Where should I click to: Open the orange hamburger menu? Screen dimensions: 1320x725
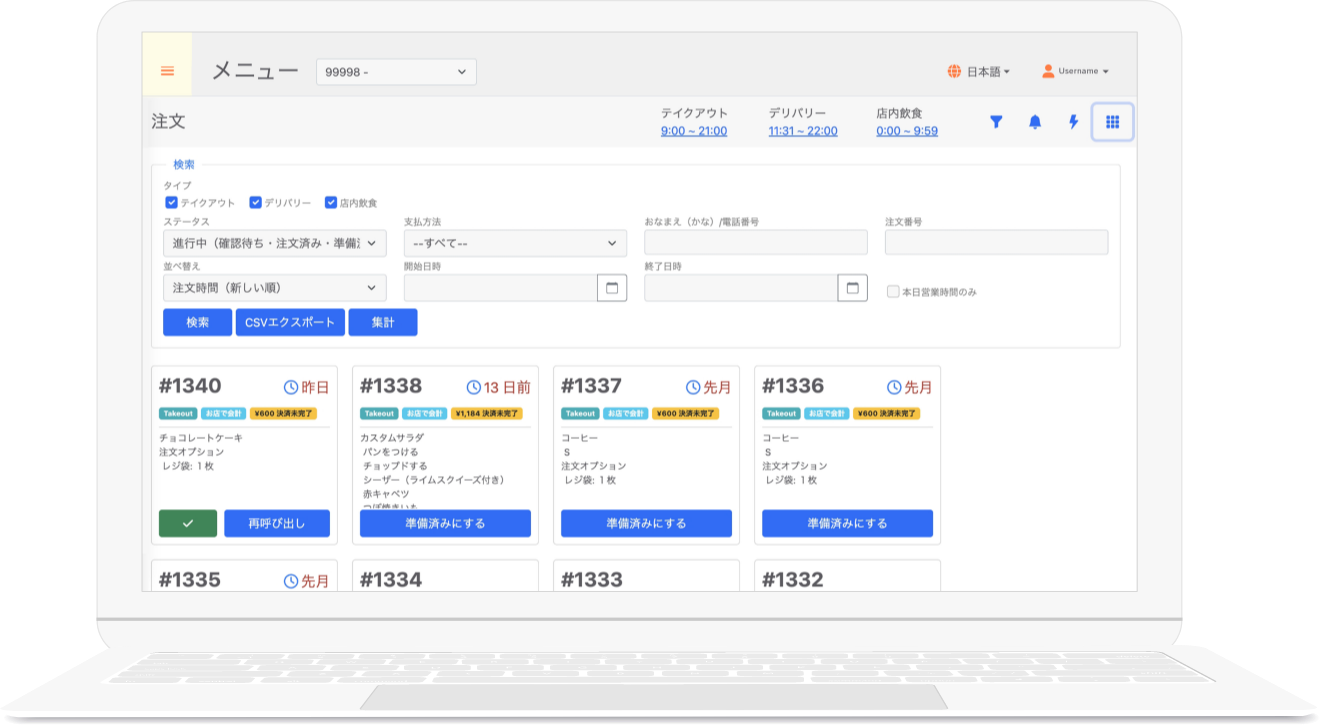(166, 70)
